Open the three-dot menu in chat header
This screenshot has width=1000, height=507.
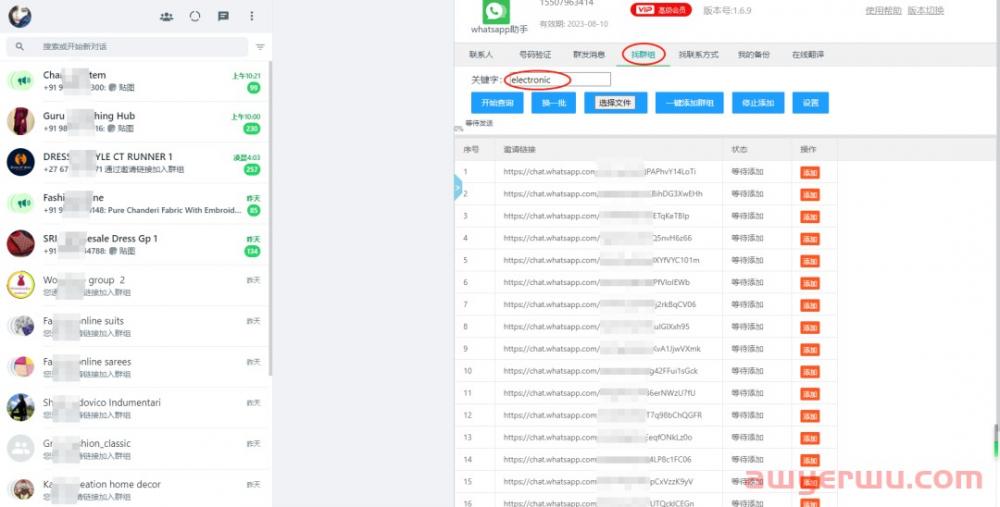point(252,17)
